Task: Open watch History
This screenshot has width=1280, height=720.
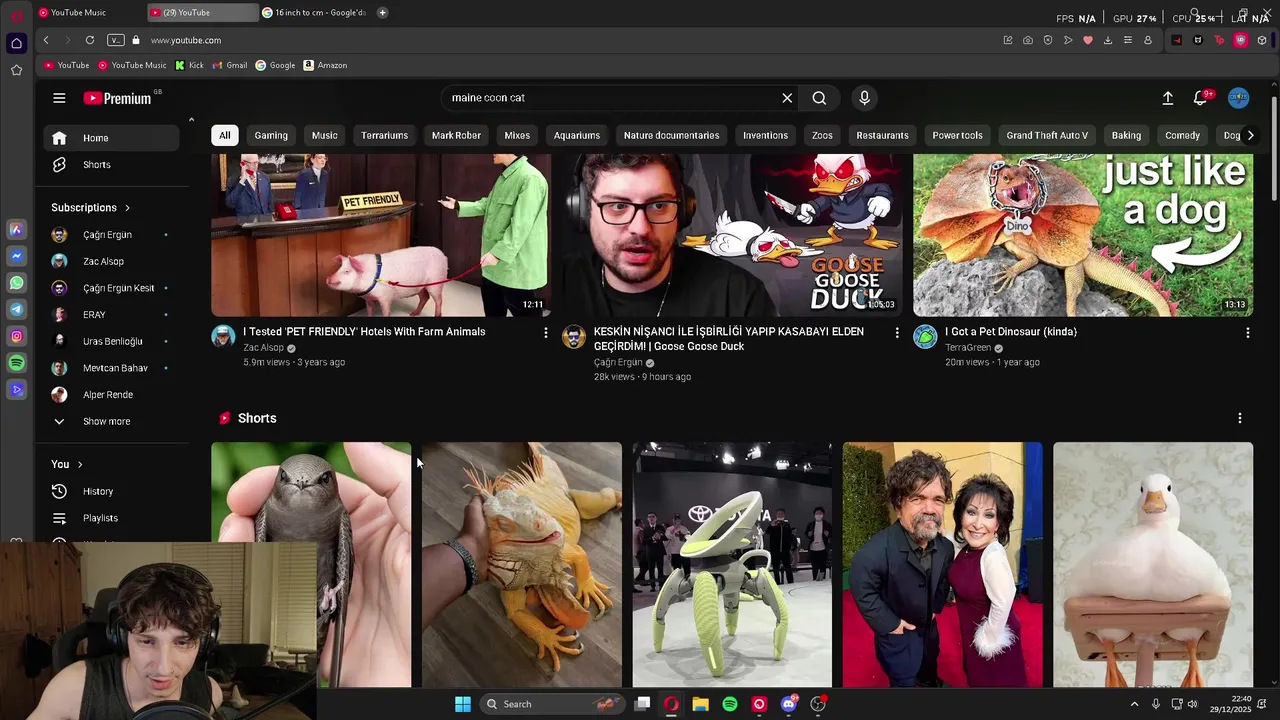Action: [112, 491]
